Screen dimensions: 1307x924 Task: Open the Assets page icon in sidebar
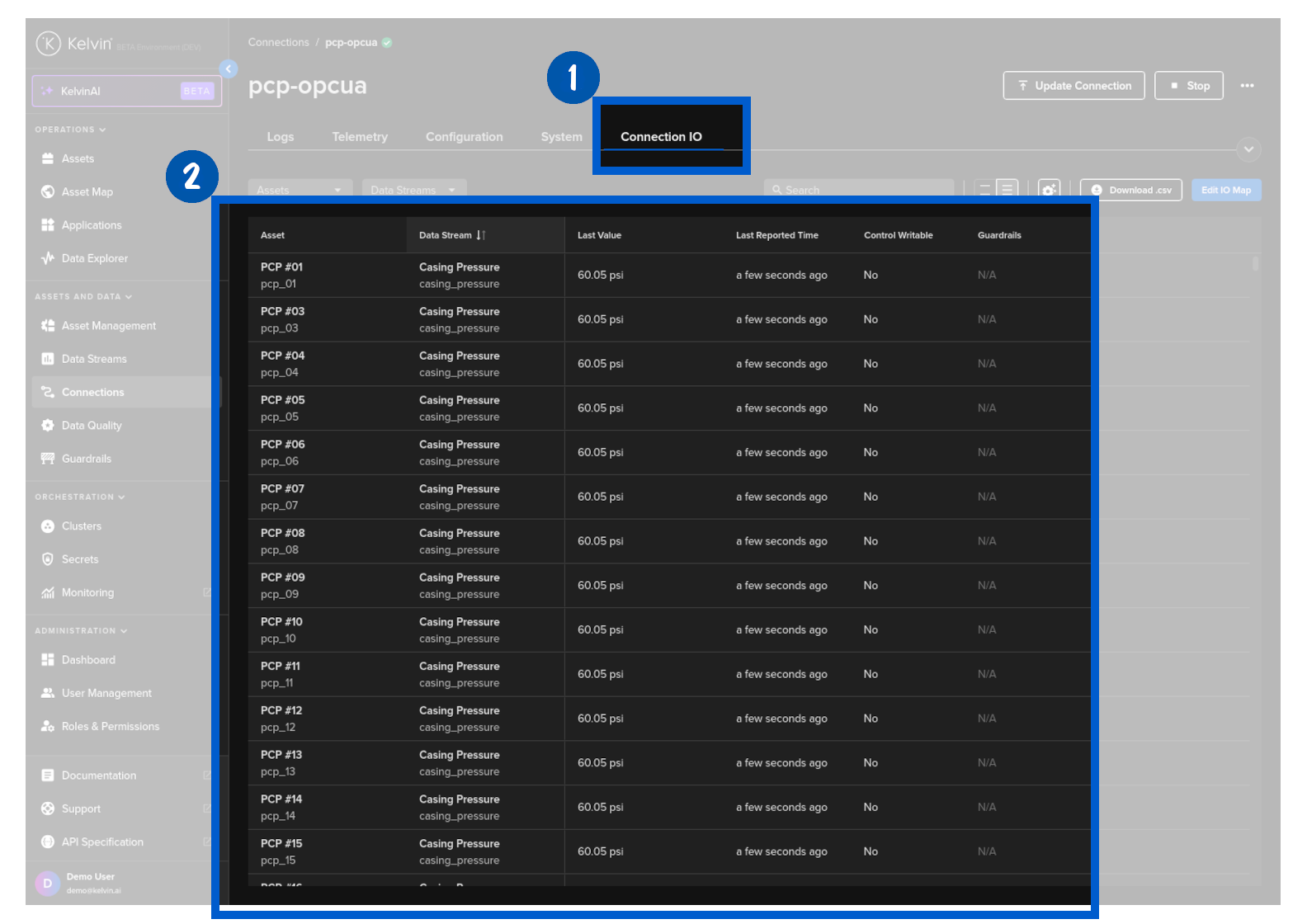[48, 158]
